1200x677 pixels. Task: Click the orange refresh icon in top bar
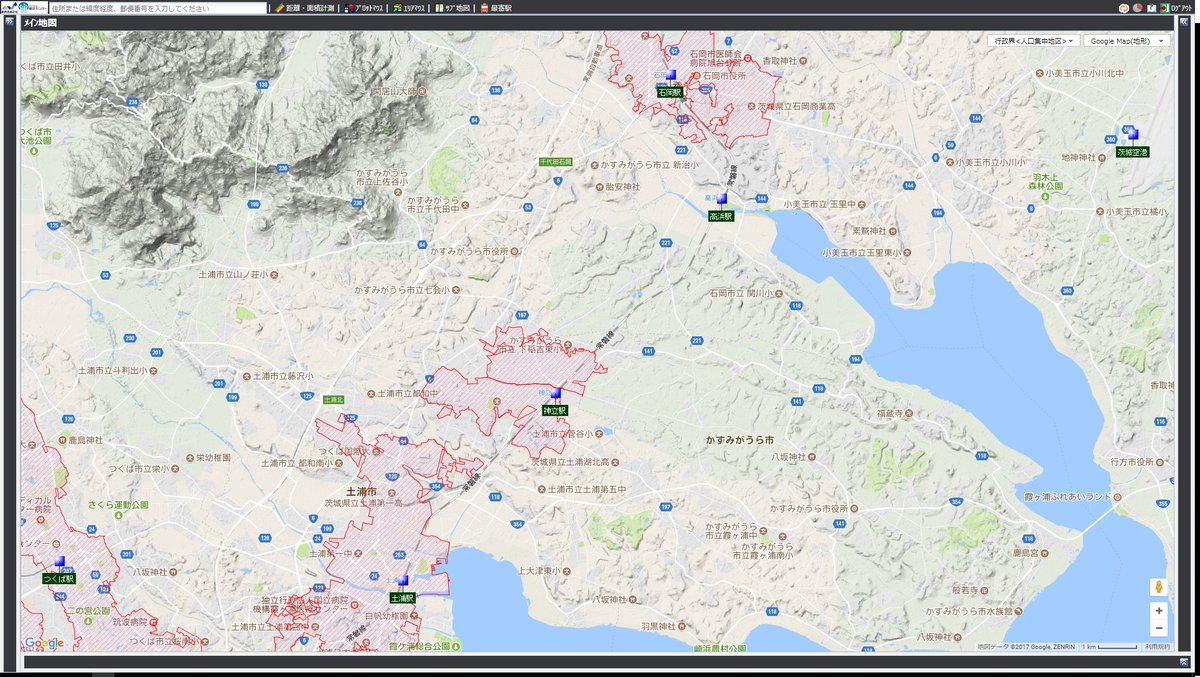[1124, 8]
